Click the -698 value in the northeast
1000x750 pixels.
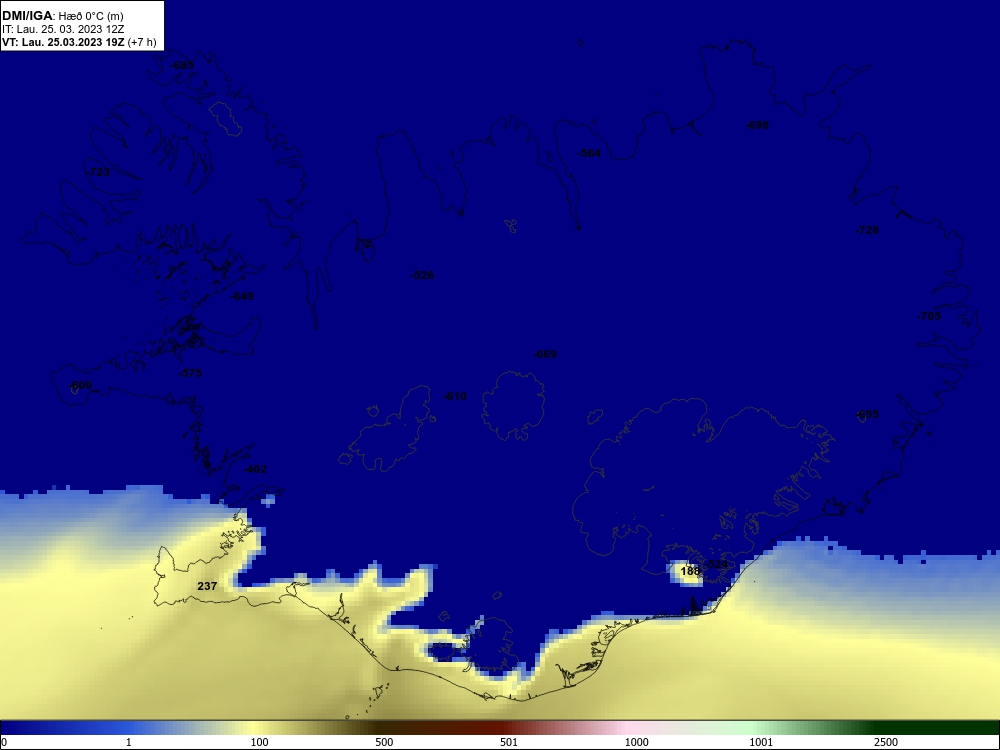[x=757, y=125]
